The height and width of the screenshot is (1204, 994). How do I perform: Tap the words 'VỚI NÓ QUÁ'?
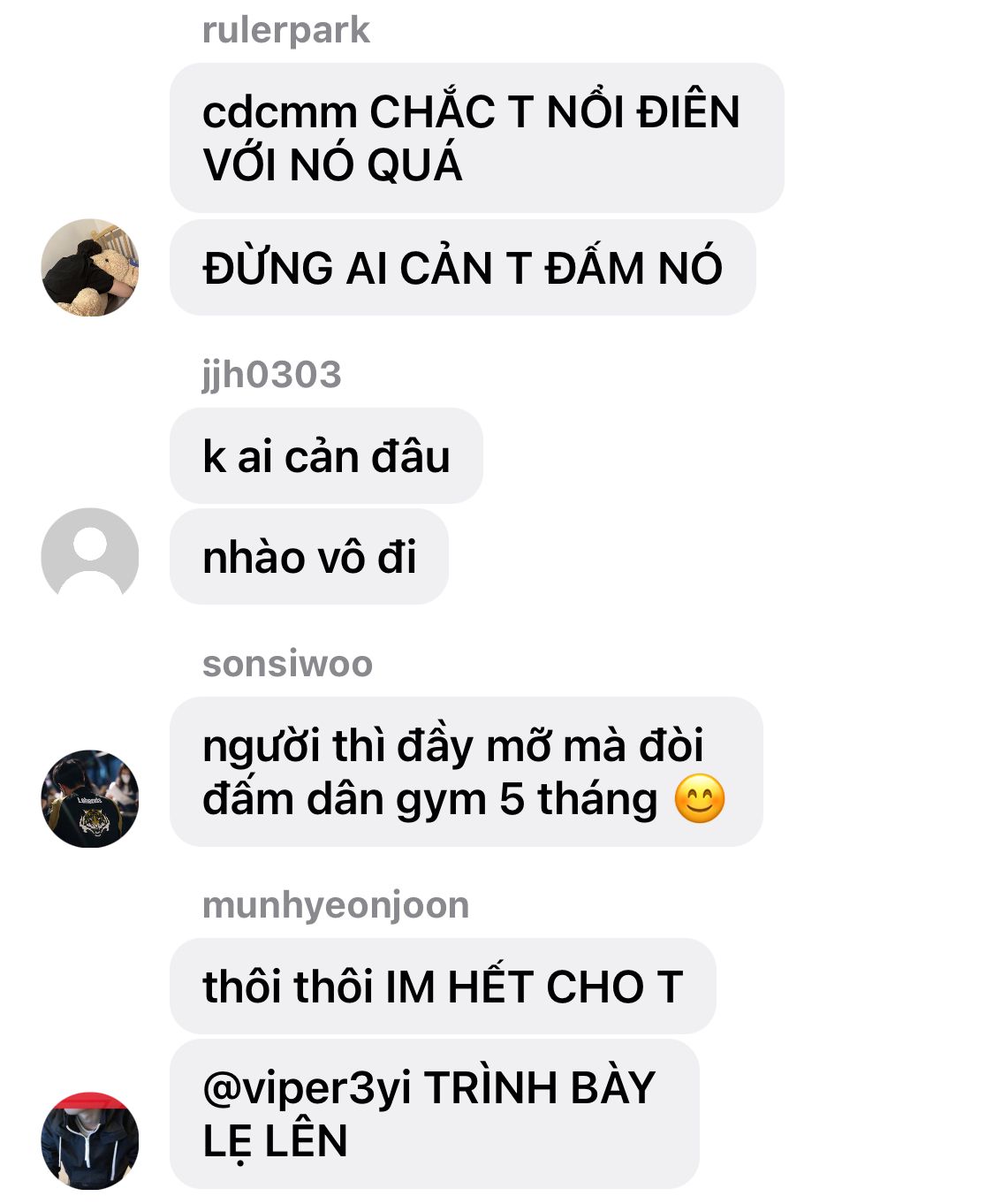(x=332, y=165)
